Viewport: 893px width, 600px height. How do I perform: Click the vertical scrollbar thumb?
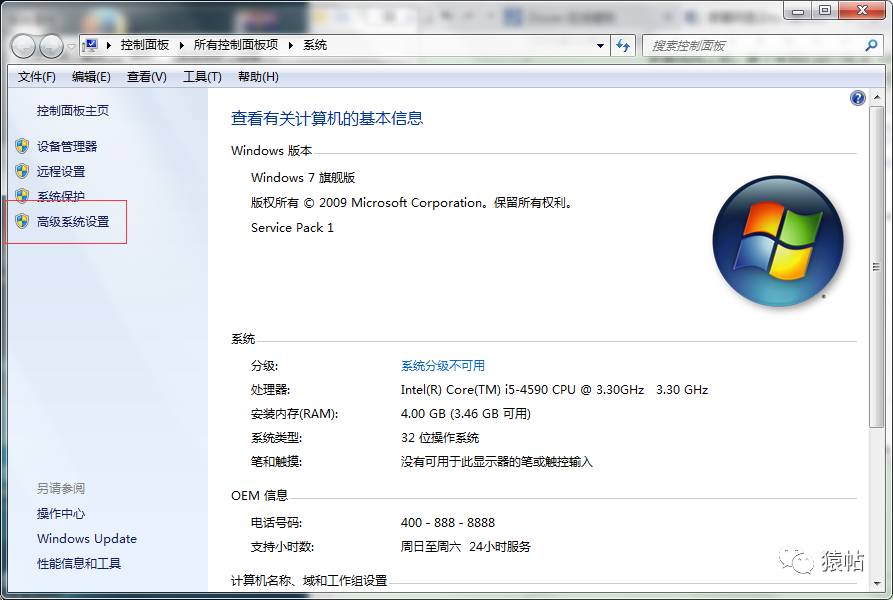click(876, 266)
